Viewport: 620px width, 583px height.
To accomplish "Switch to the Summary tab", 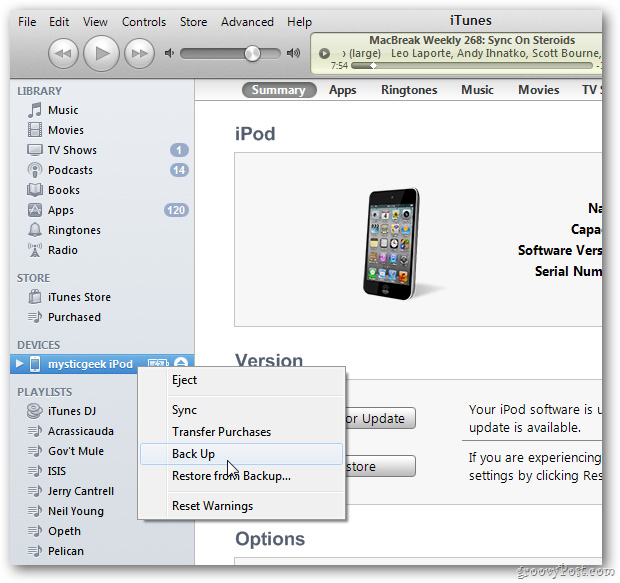I will click(279, 90).
